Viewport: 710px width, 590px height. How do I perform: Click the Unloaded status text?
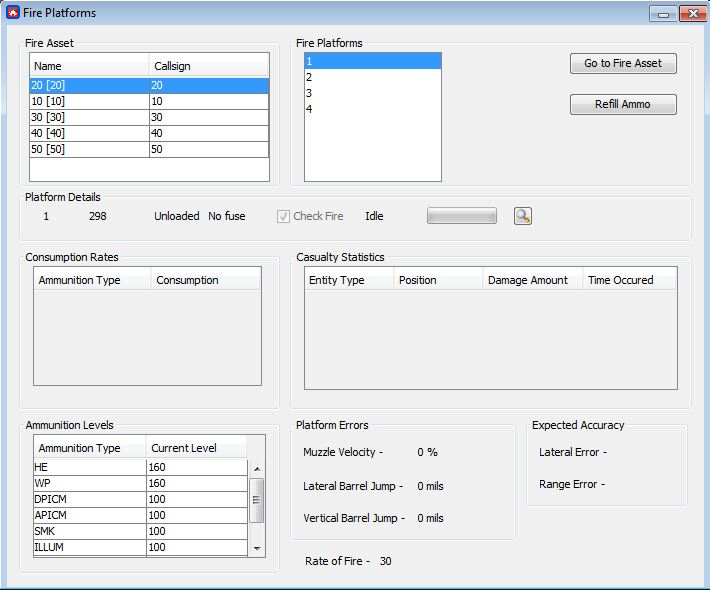coord(177,216)
